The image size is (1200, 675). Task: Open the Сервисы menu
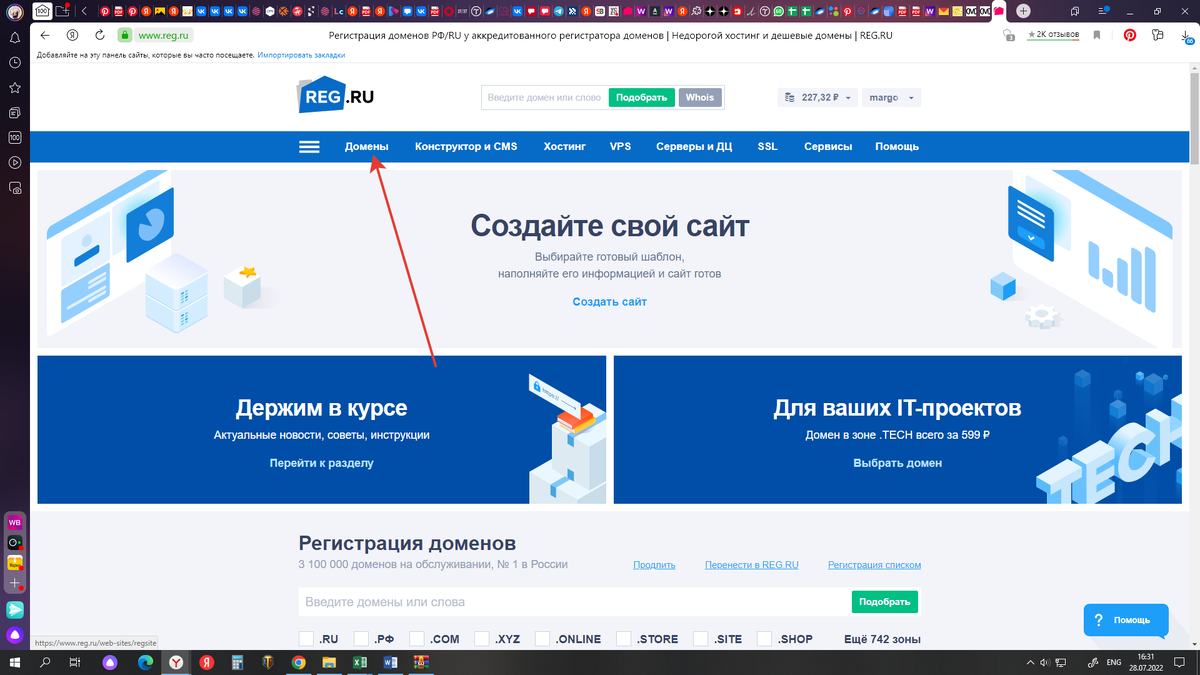[x=828, y=146]
